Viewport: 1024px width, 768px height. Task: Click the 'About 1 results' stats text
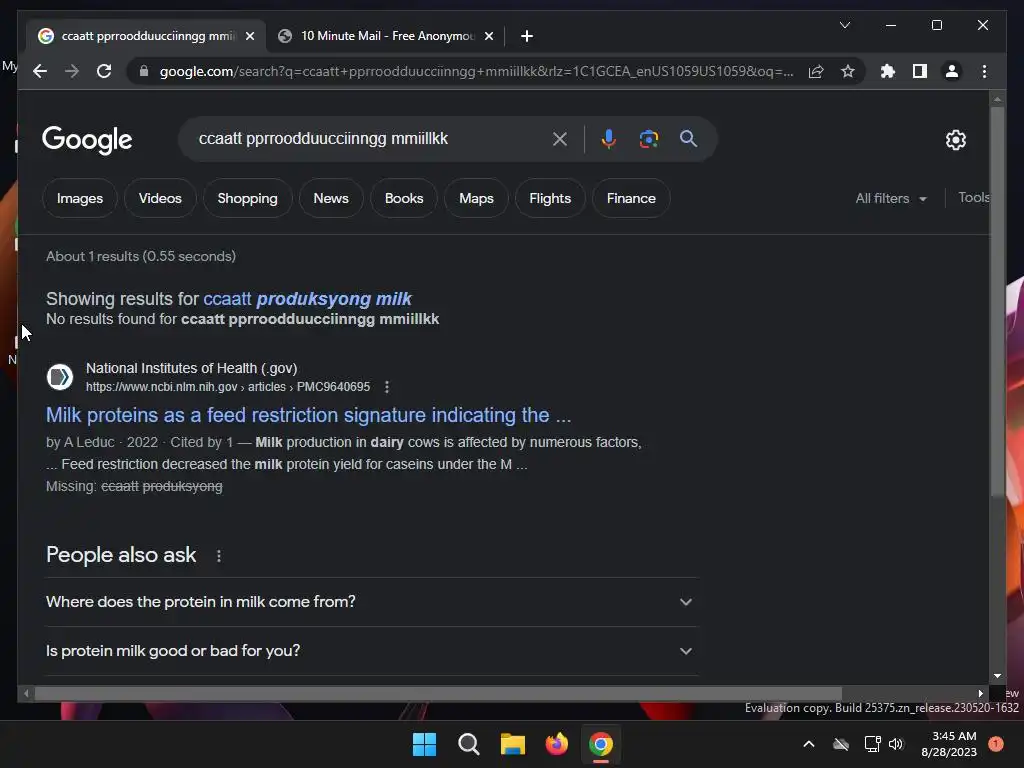tap(140, 257)
